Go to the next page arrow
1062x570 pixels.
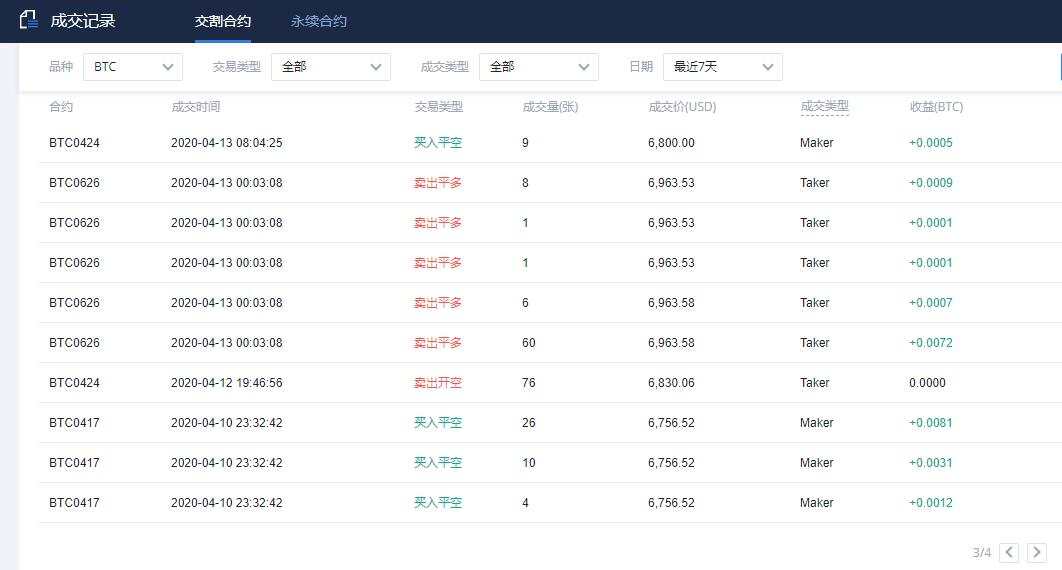point(1036,552)
